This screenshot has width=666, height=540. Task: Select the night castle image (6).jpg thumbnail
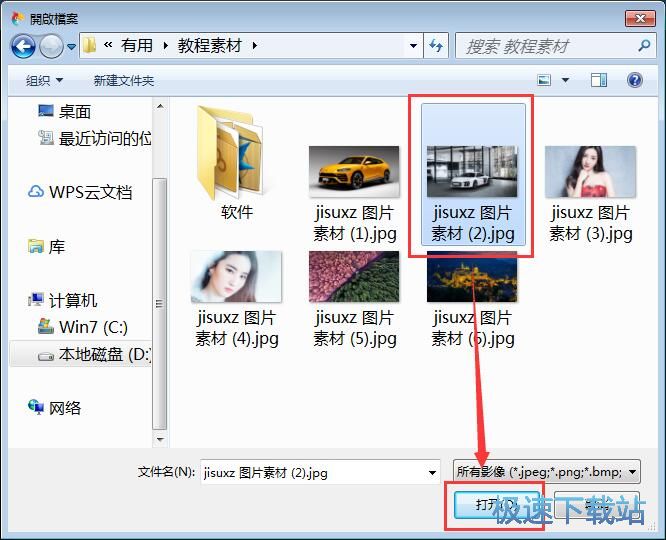[x=472, y=277]
